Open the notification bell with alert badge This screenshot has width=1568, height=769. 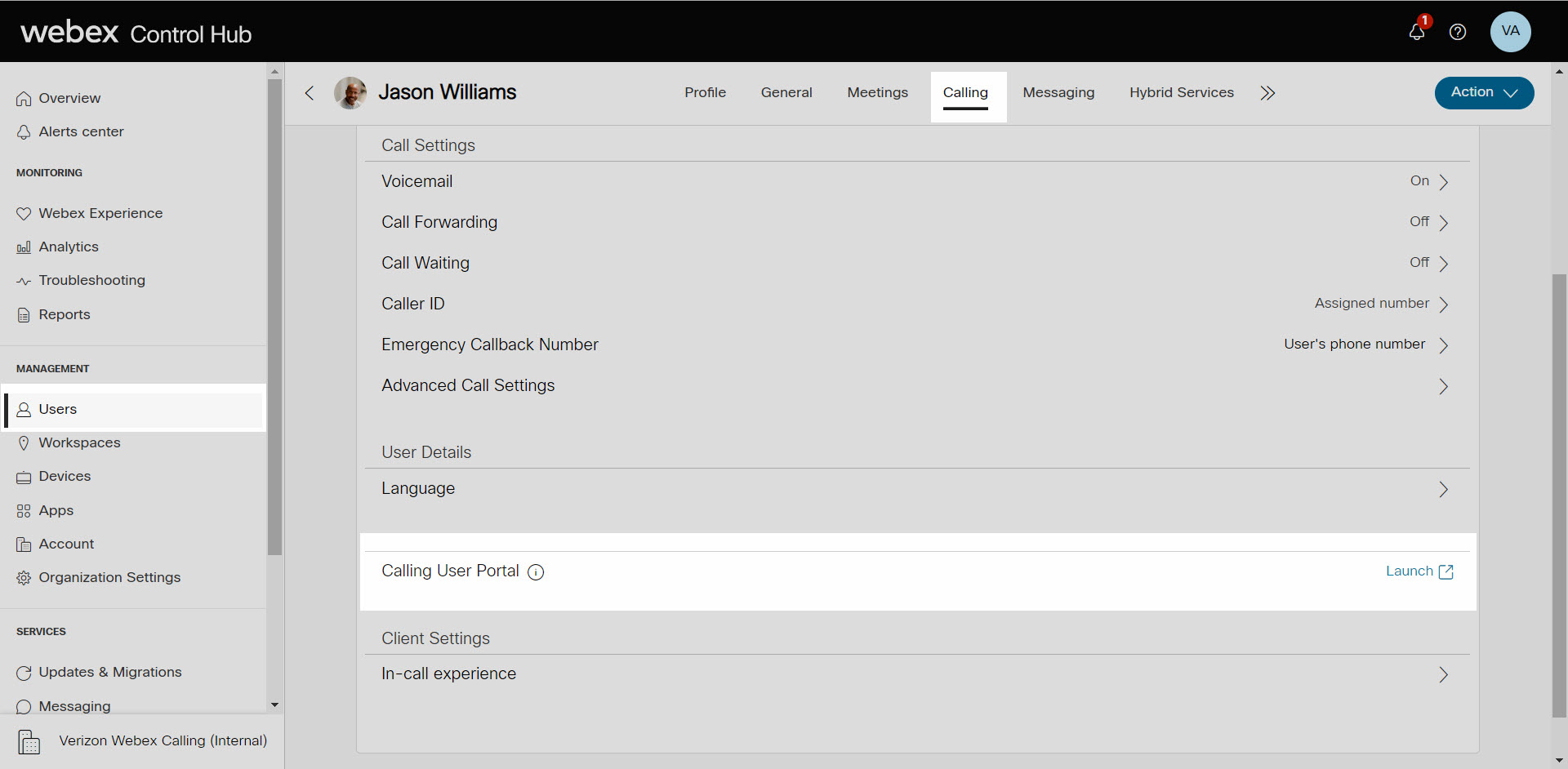coord(1417,33)
